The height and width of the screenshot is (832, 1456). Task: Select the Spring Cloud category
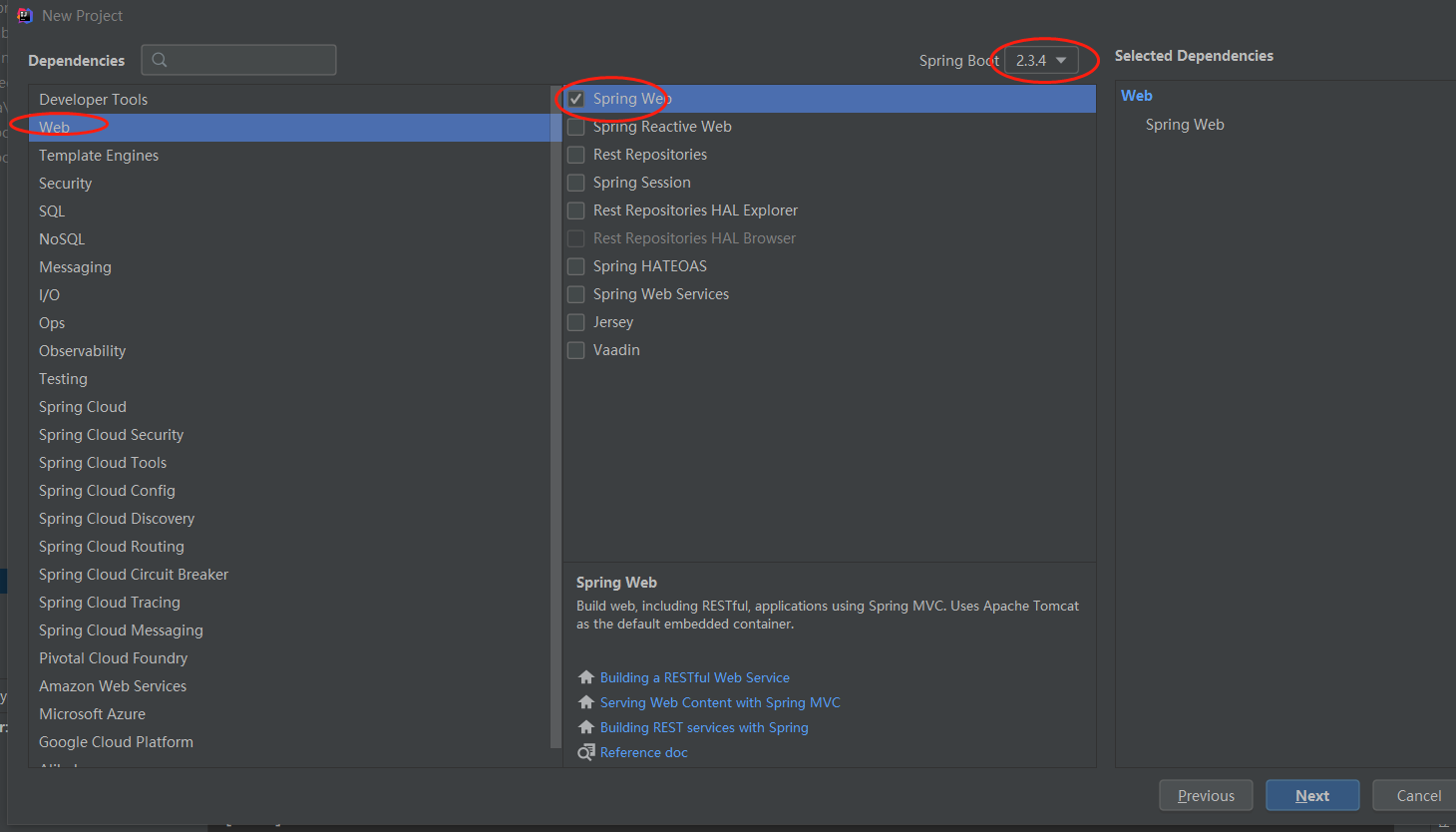(x=289, y=407)
